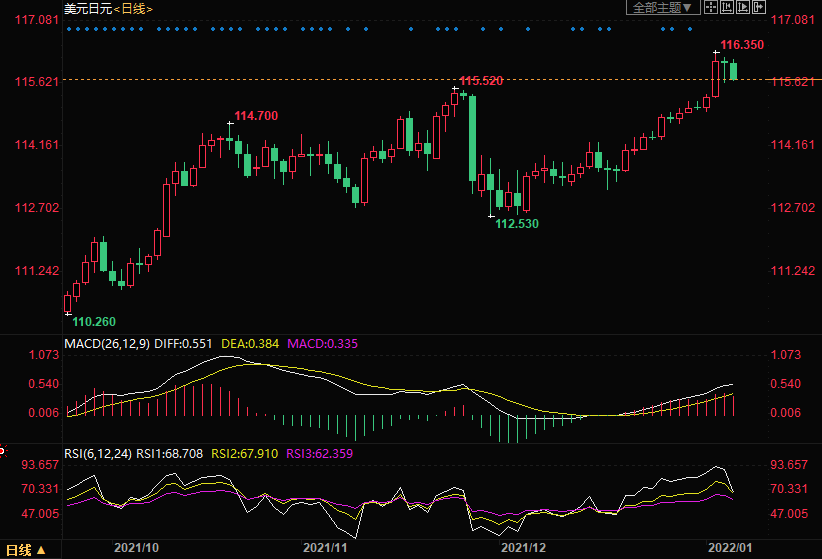Click the 110.260 low price label
Viewport: 822px width, 559px height.
point(94,321)
